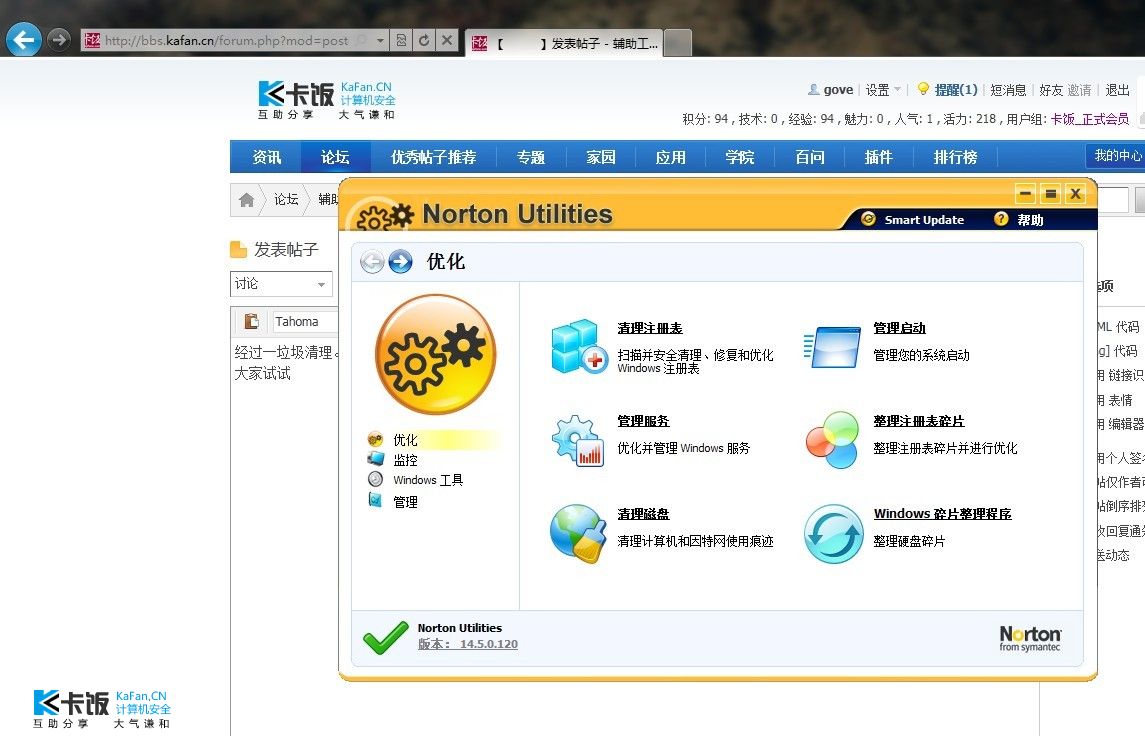Screen dimensions: 1145x736
Task: Go to 资讯 in the navigation bar
Action: point(267,157)
